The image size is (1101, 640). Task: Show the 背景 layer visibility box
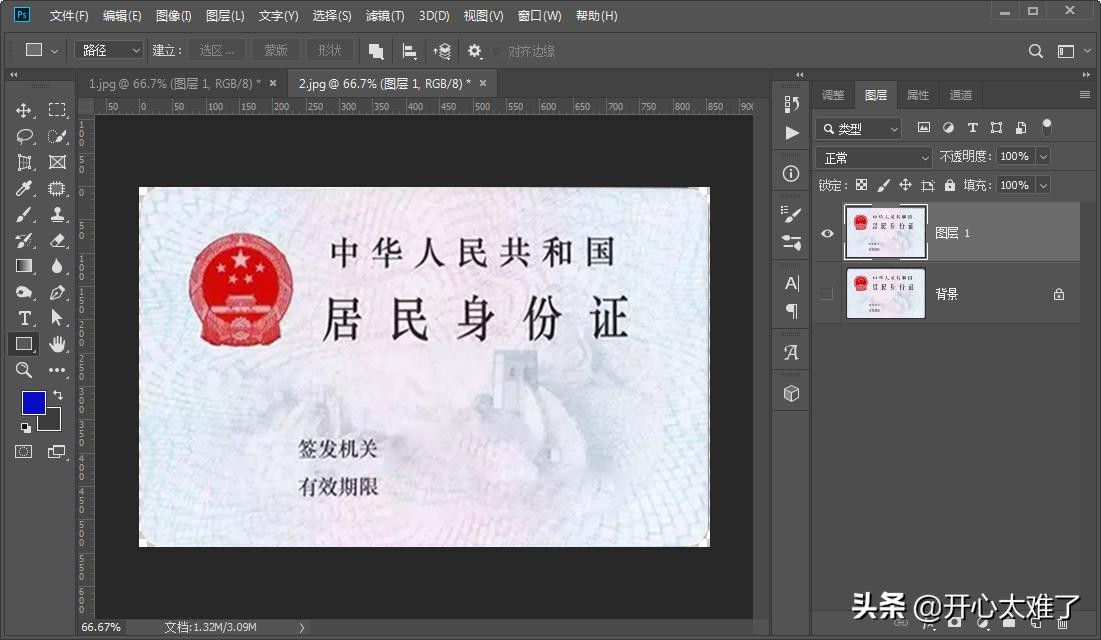826,293
